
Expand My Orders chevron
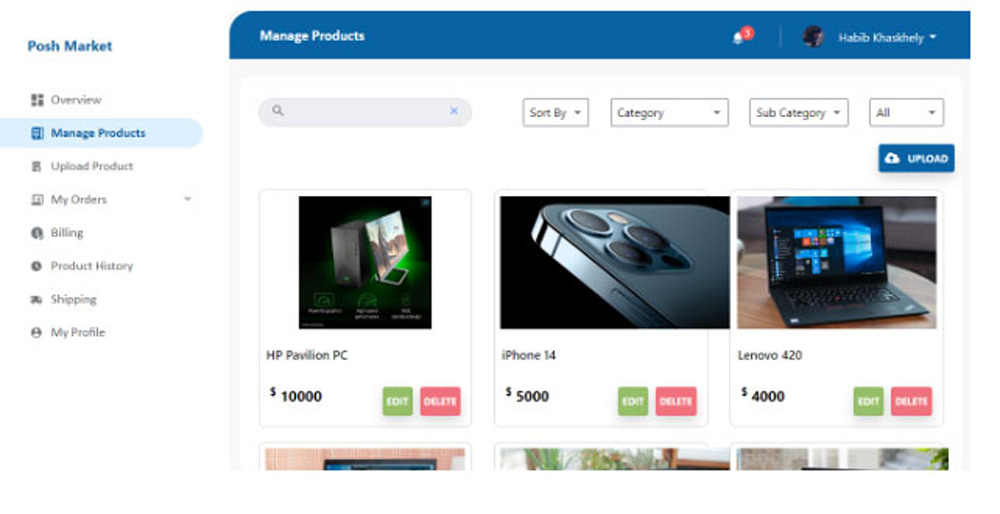[188, 199]
